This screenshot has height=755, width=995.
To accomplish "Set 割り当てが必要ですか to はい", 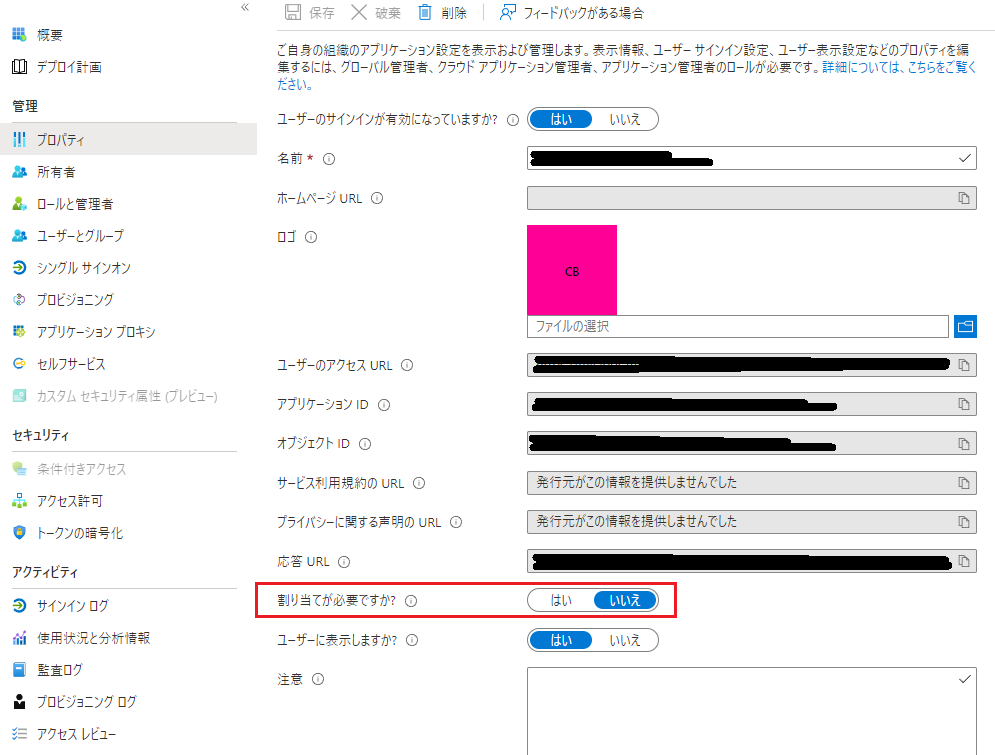I will pyautogui.click(x=561, y=600).
